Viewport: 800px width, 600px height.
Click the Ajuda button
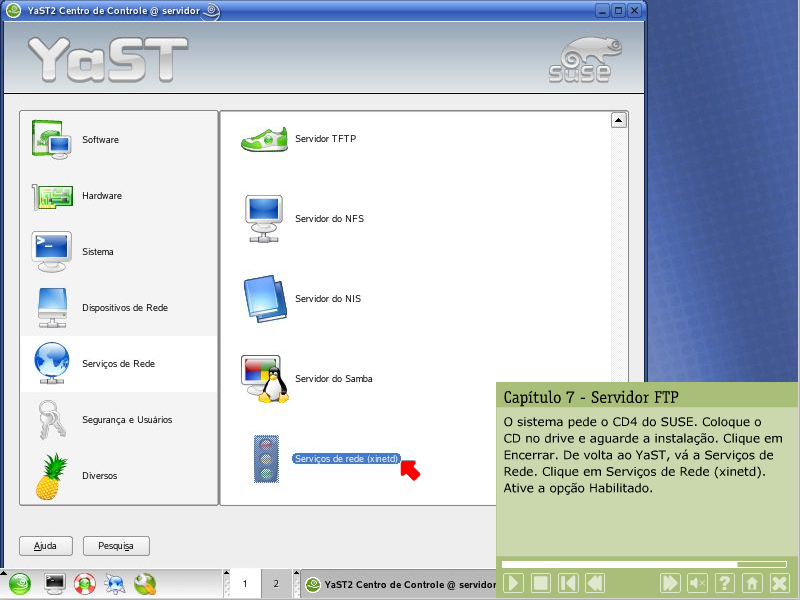pos(46,546)
